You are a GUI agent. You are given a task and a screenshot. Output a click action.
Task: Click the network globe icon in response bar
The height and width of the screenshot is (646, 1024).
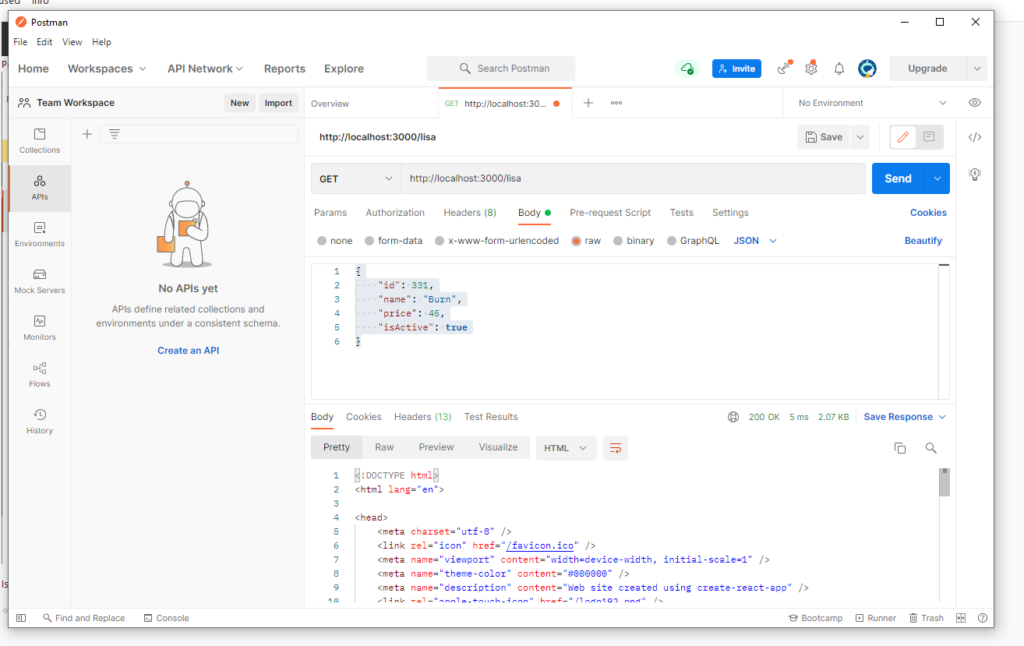click(733, 417)
